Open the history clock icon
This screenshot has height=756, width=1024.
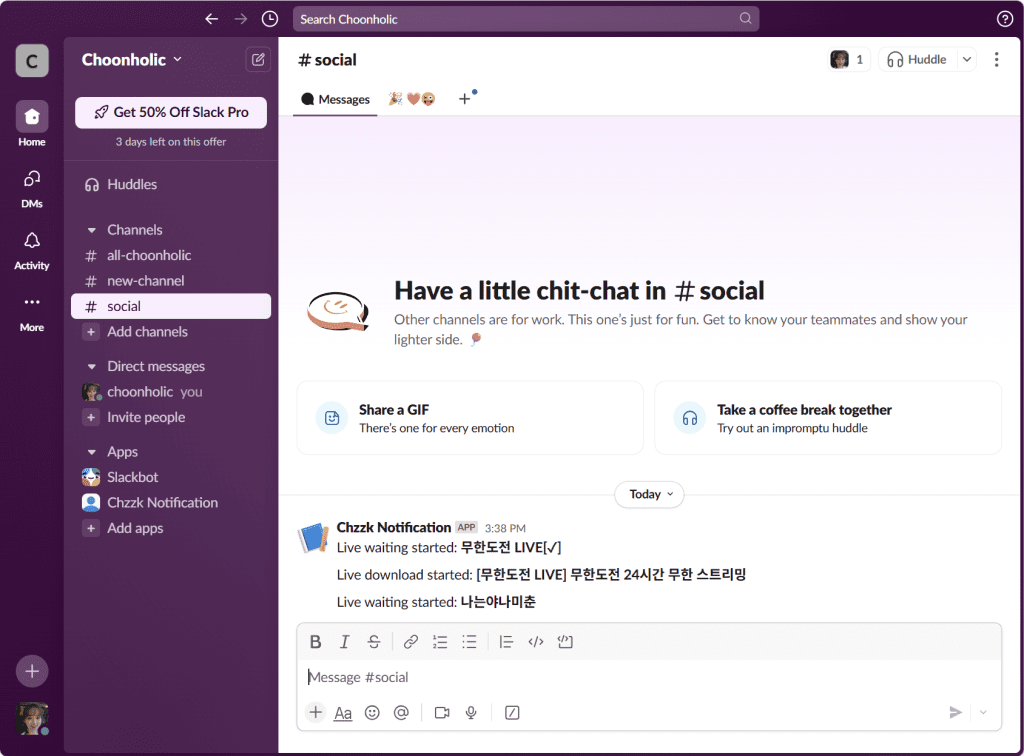[x=270, y=19]
